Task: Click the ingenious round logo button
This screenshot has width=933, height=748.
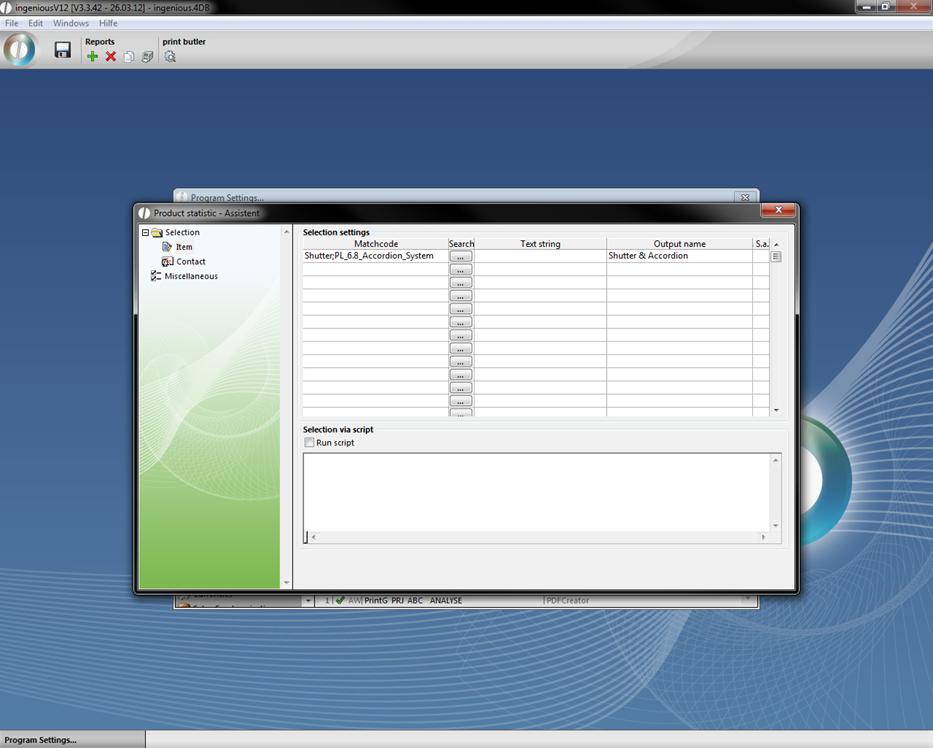Action: (x=20, y=49)
